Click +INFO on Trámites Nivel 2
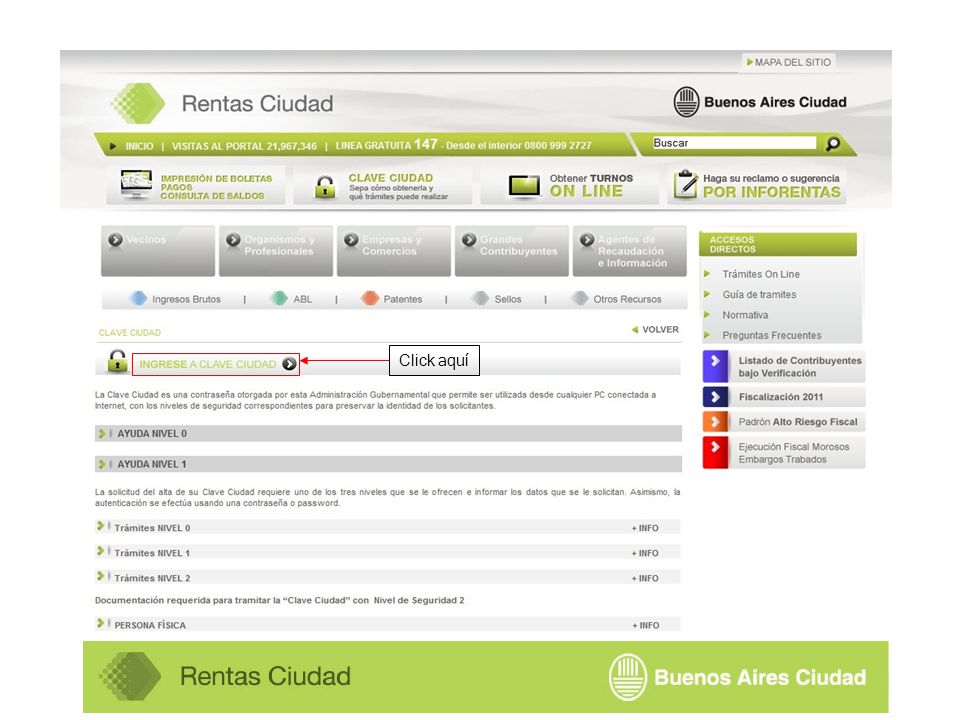Image resolution: width=960 pixels, height=720 pixels. coord(645,578)
